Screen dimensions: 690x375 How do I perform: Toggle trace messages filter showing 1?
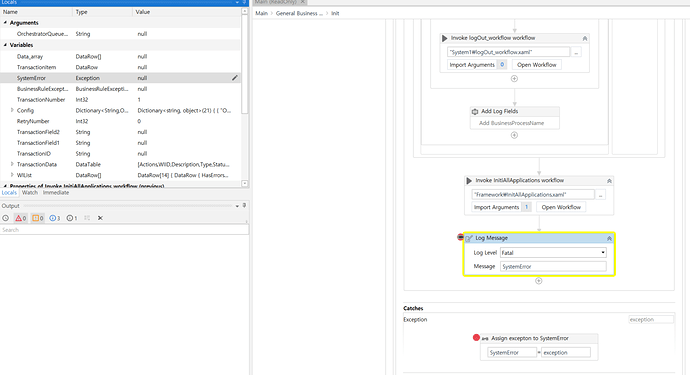click(72, 218)
